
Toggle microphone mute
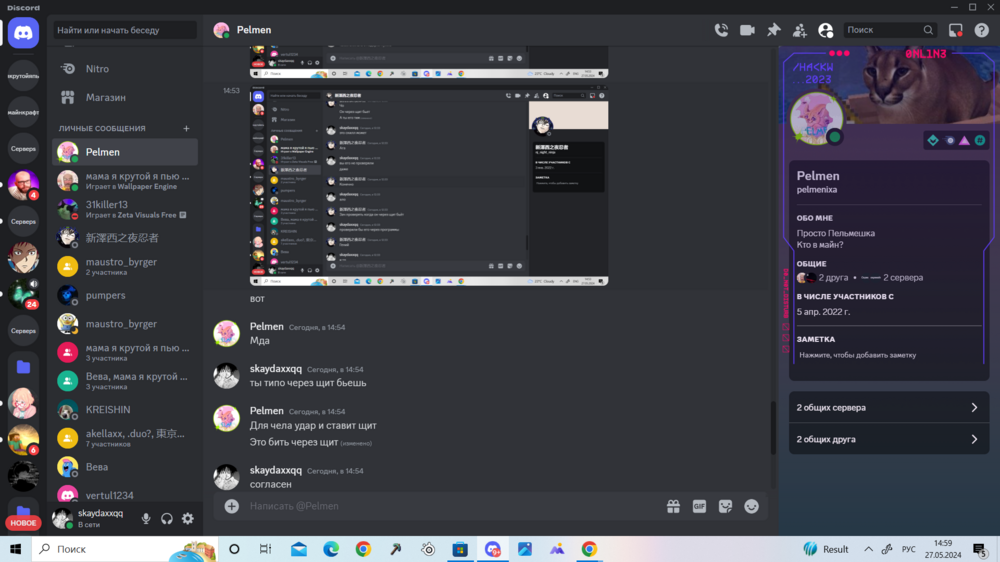(x=146, y=519)
